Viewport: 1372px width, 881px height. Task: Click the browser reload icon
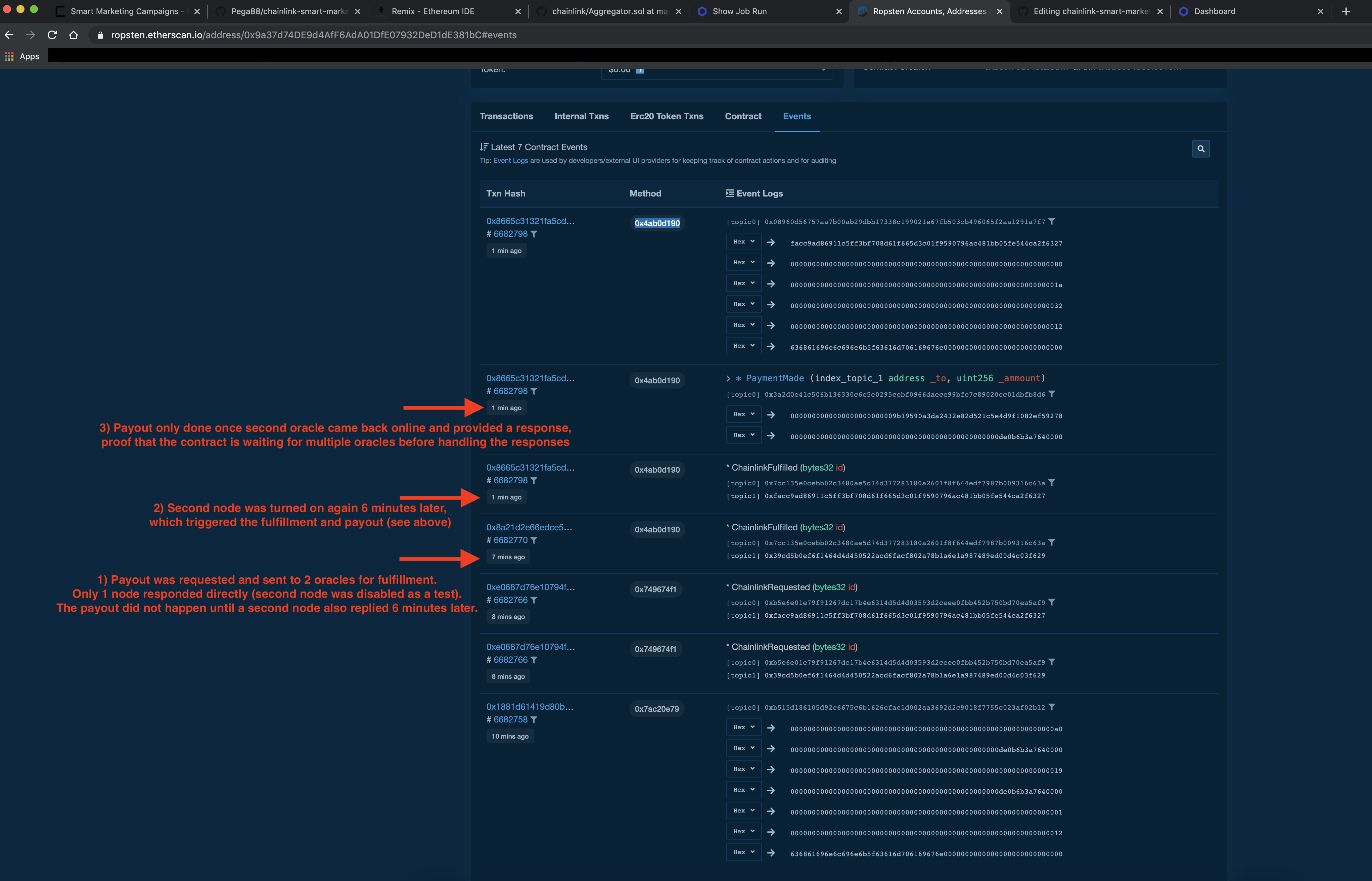click(x=51, y=35)
